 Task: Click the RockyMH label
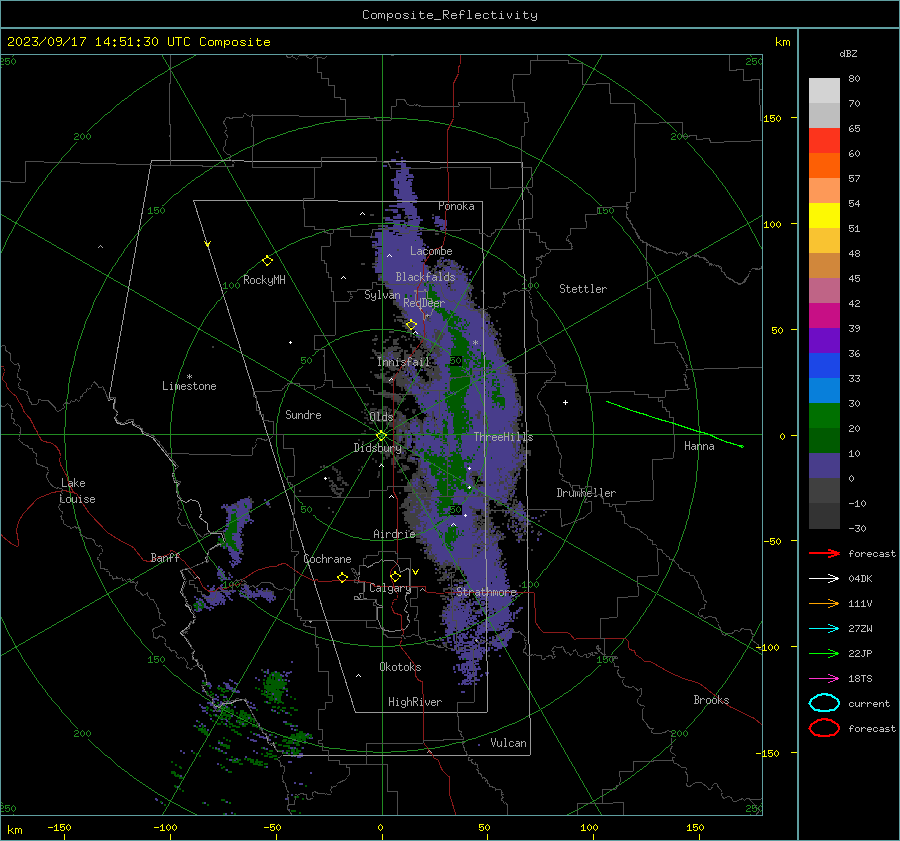pyautogui.click(x=264, y=280)
